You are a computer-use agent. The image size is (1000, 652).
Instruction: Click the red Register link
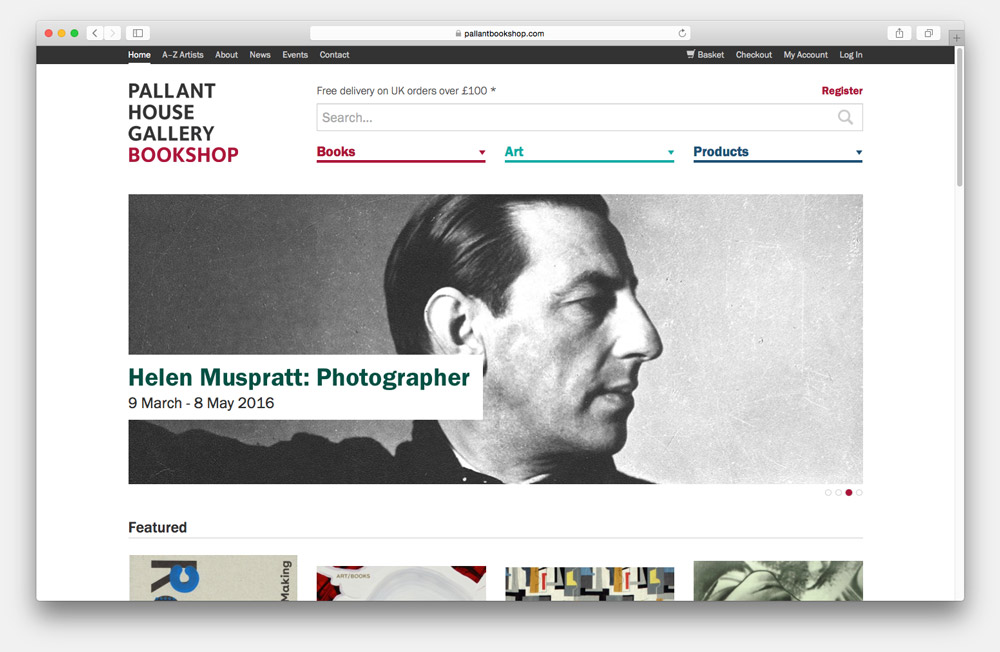point(842,91)
